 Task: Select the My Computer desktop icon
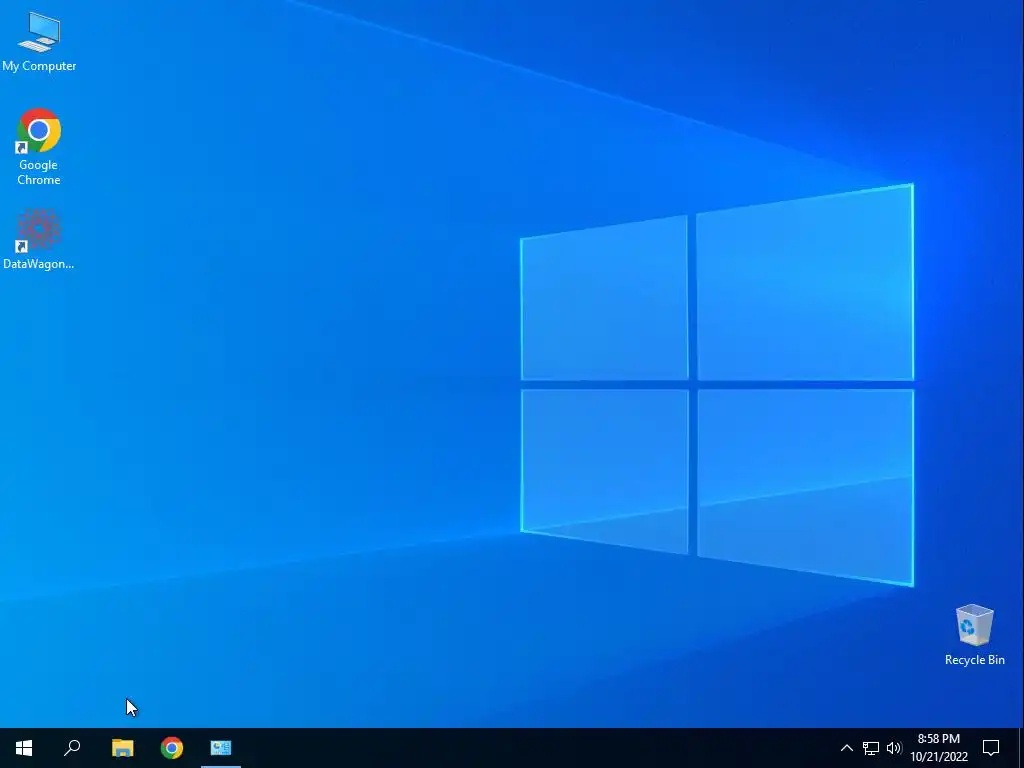39,41
